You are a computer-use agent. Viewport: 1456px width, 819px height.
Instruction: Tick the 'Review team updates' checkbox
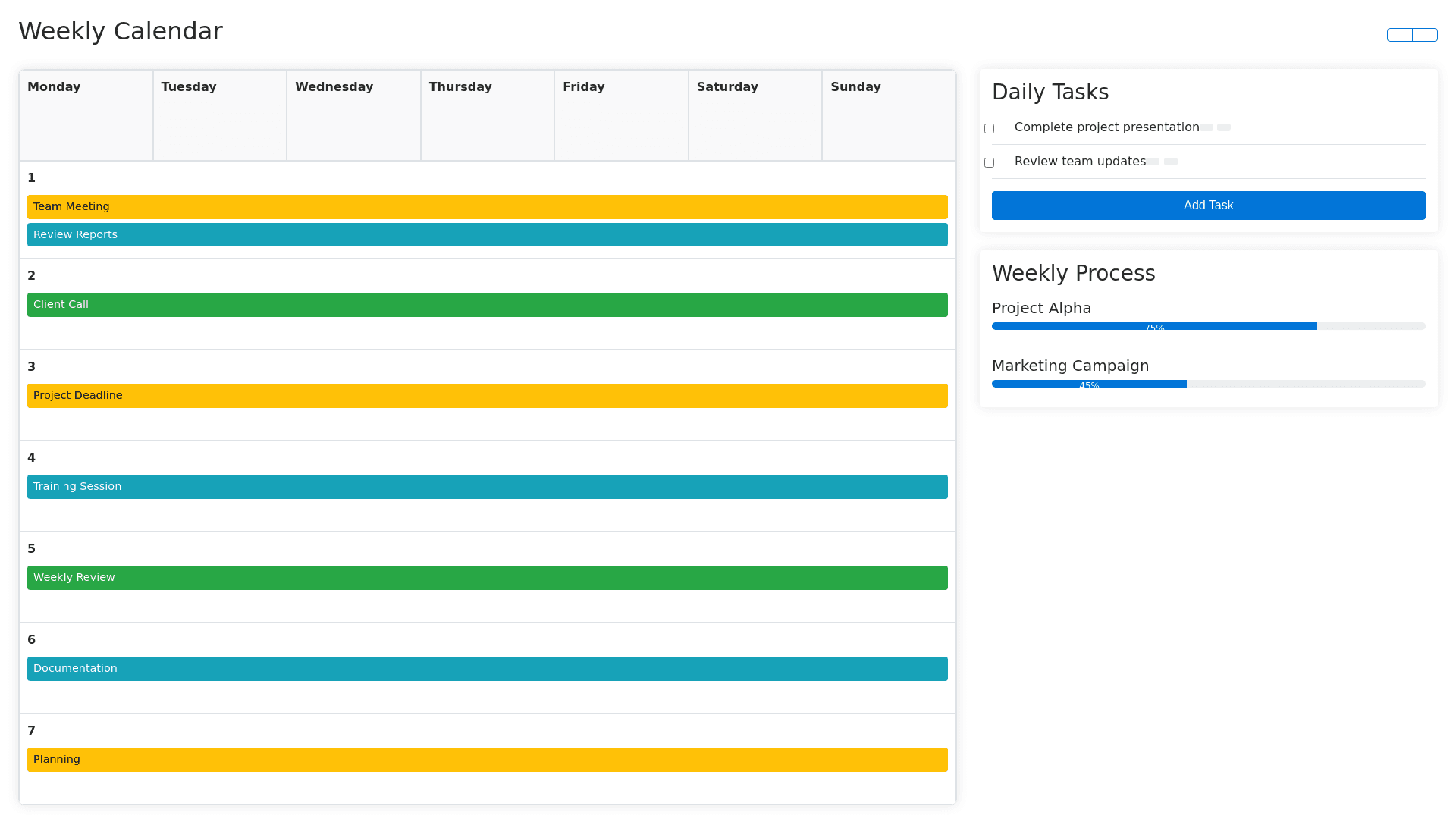coord(989,162)
